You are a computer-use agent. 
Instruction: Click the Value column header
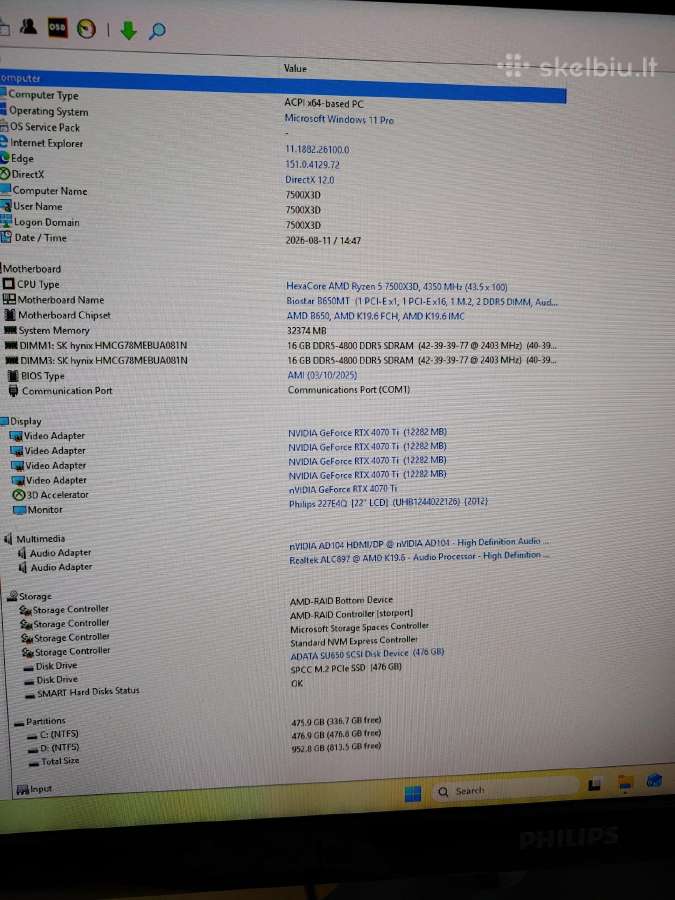pyautogui.click(x=295, y=68)
